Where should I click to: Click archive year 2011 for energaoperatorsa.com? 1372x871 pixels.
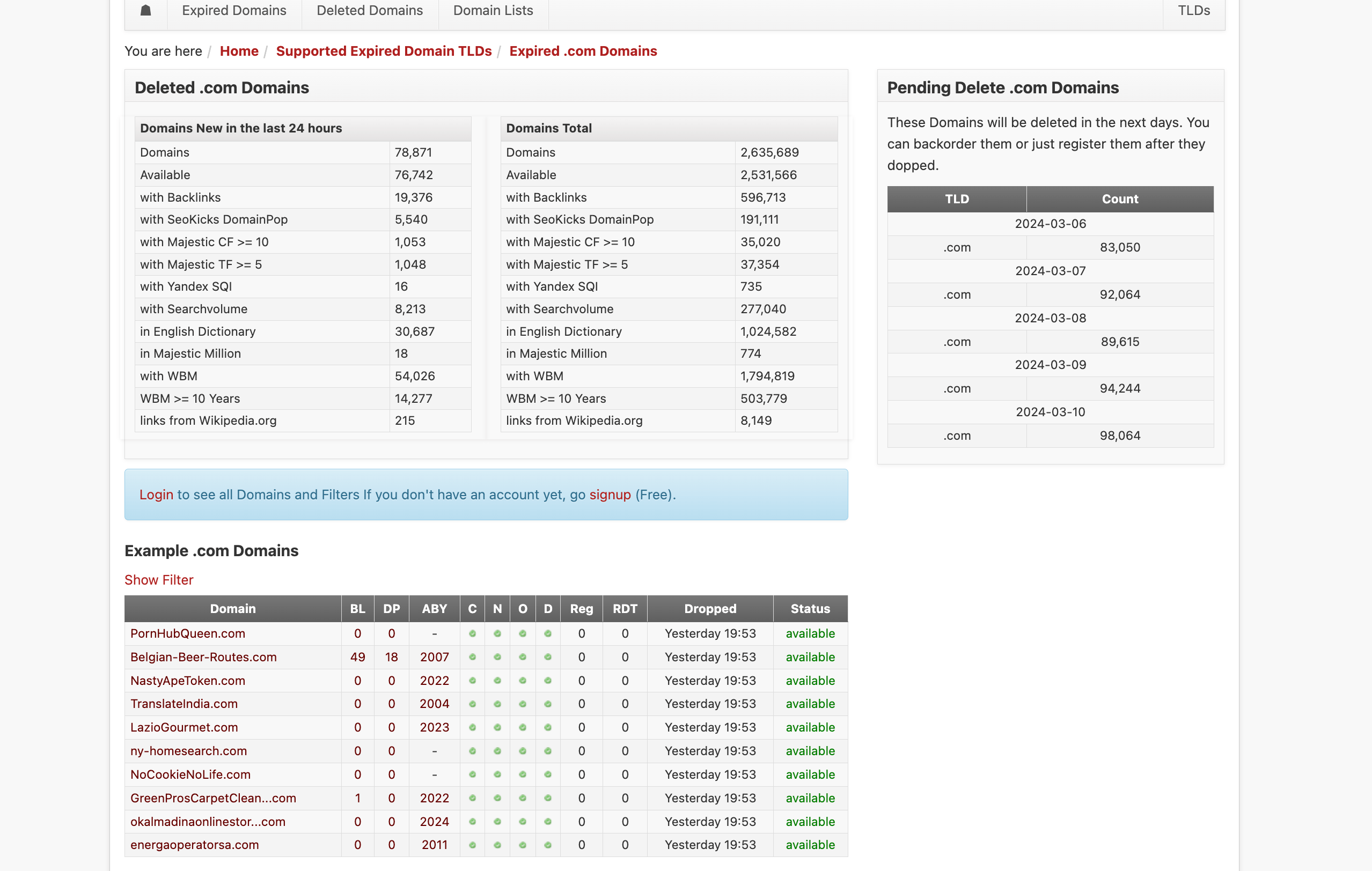click(435, 845)
